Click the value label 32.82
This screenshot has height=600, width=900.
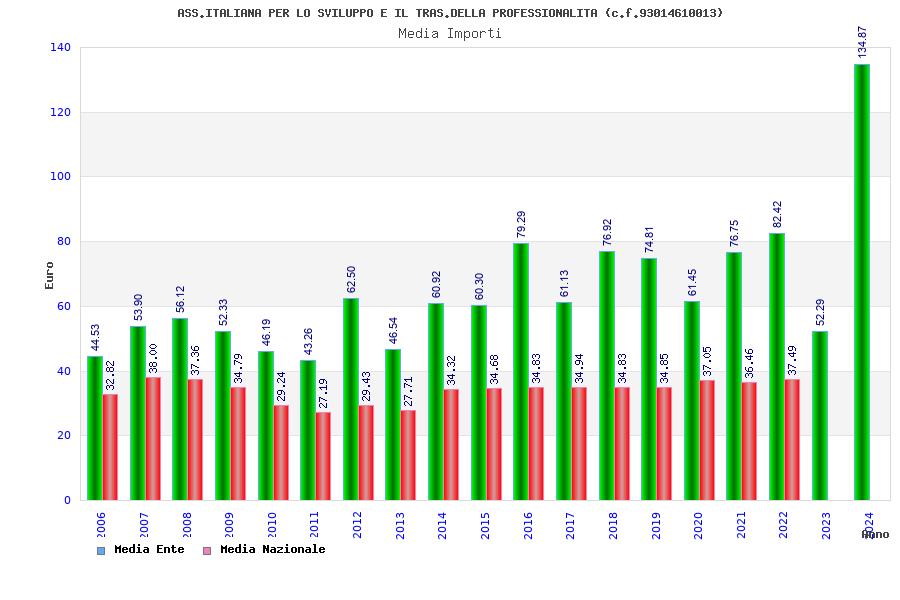(x=110, y=375)
